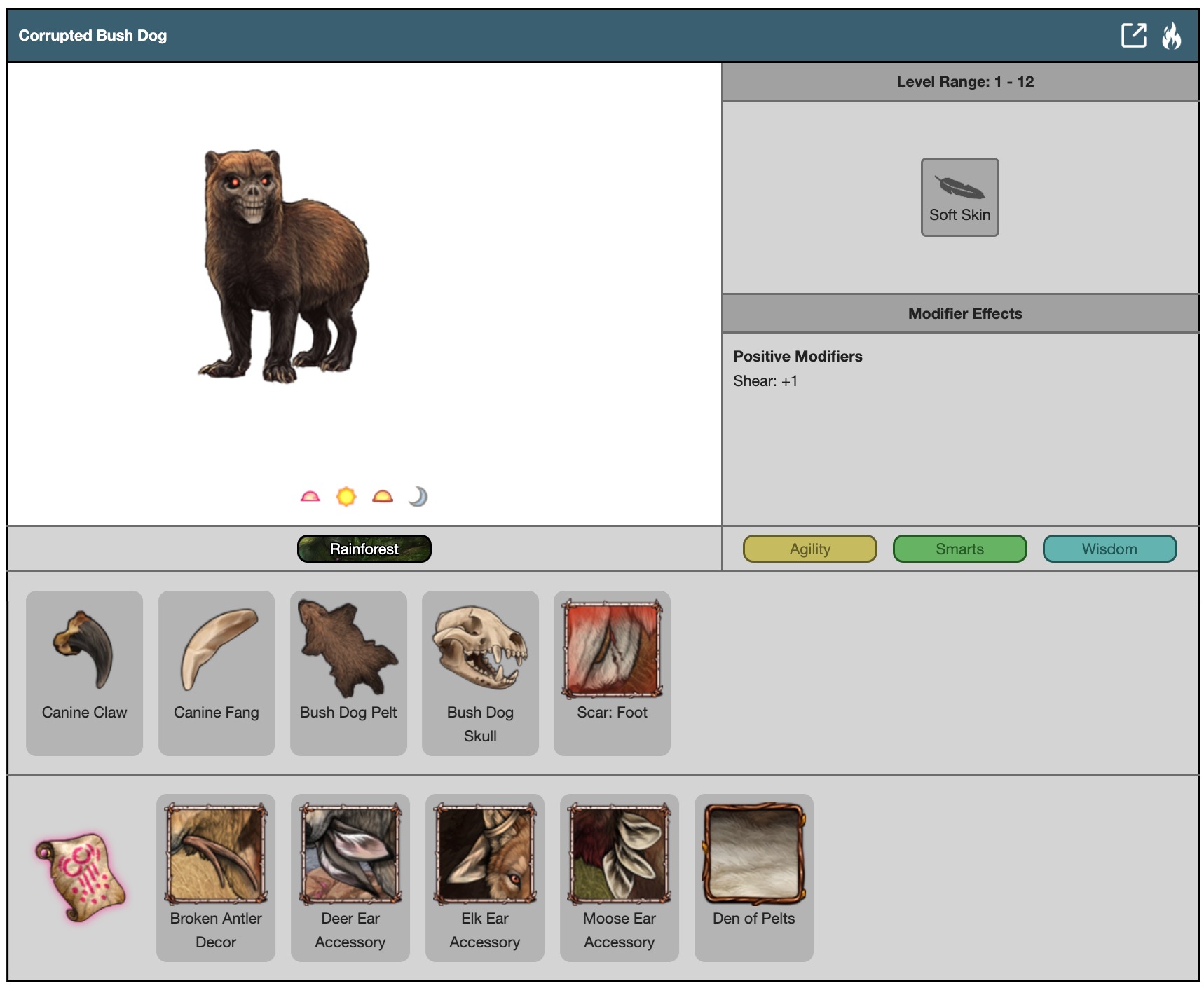Image resolution: width=1204 pixels, height=988 pixels.
Task: Click the dusk sunset time icon
Action: [383, 497]
